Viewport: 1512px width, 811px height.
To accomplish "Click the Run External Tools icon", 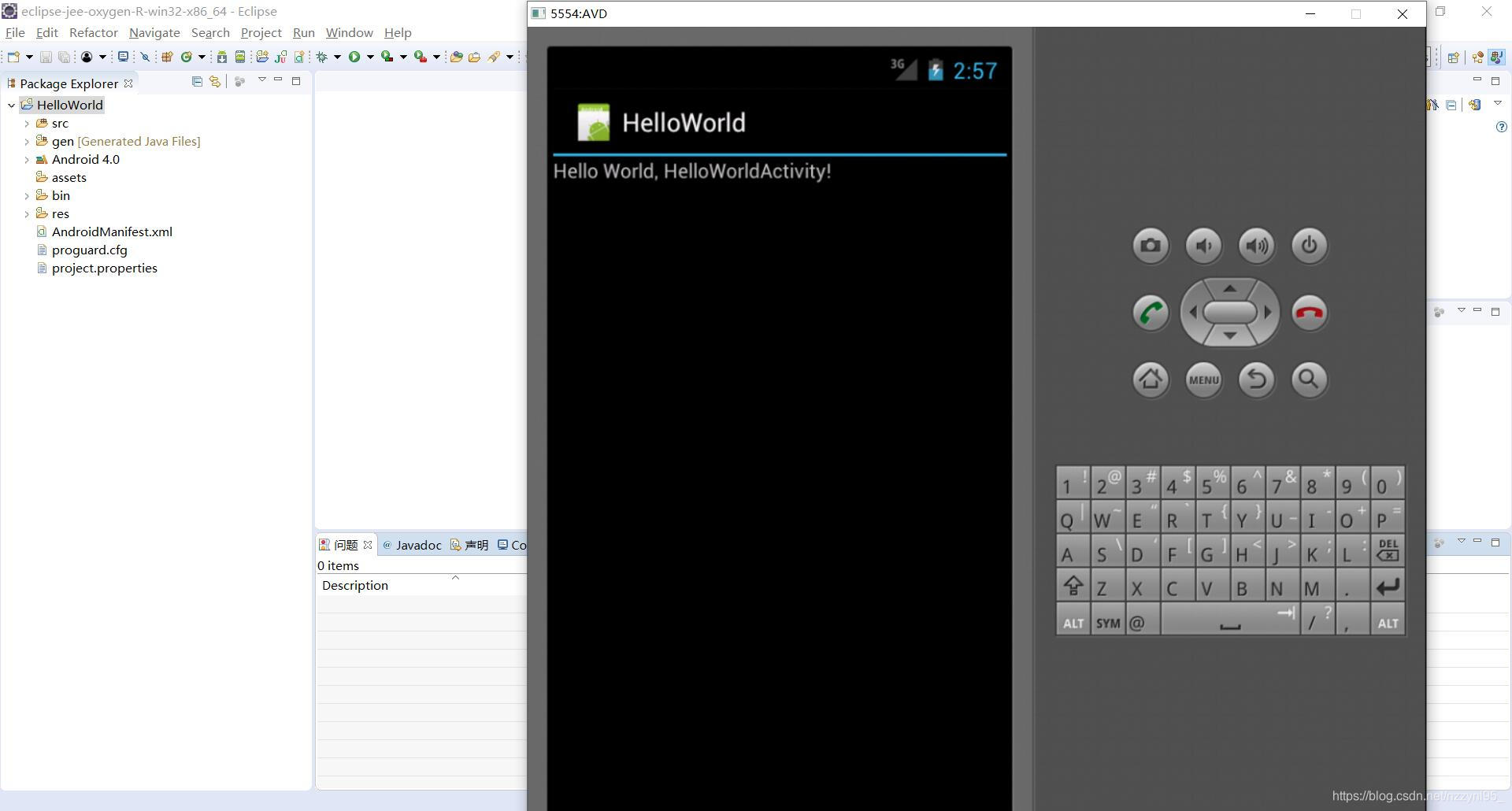I will click(421, 57).
